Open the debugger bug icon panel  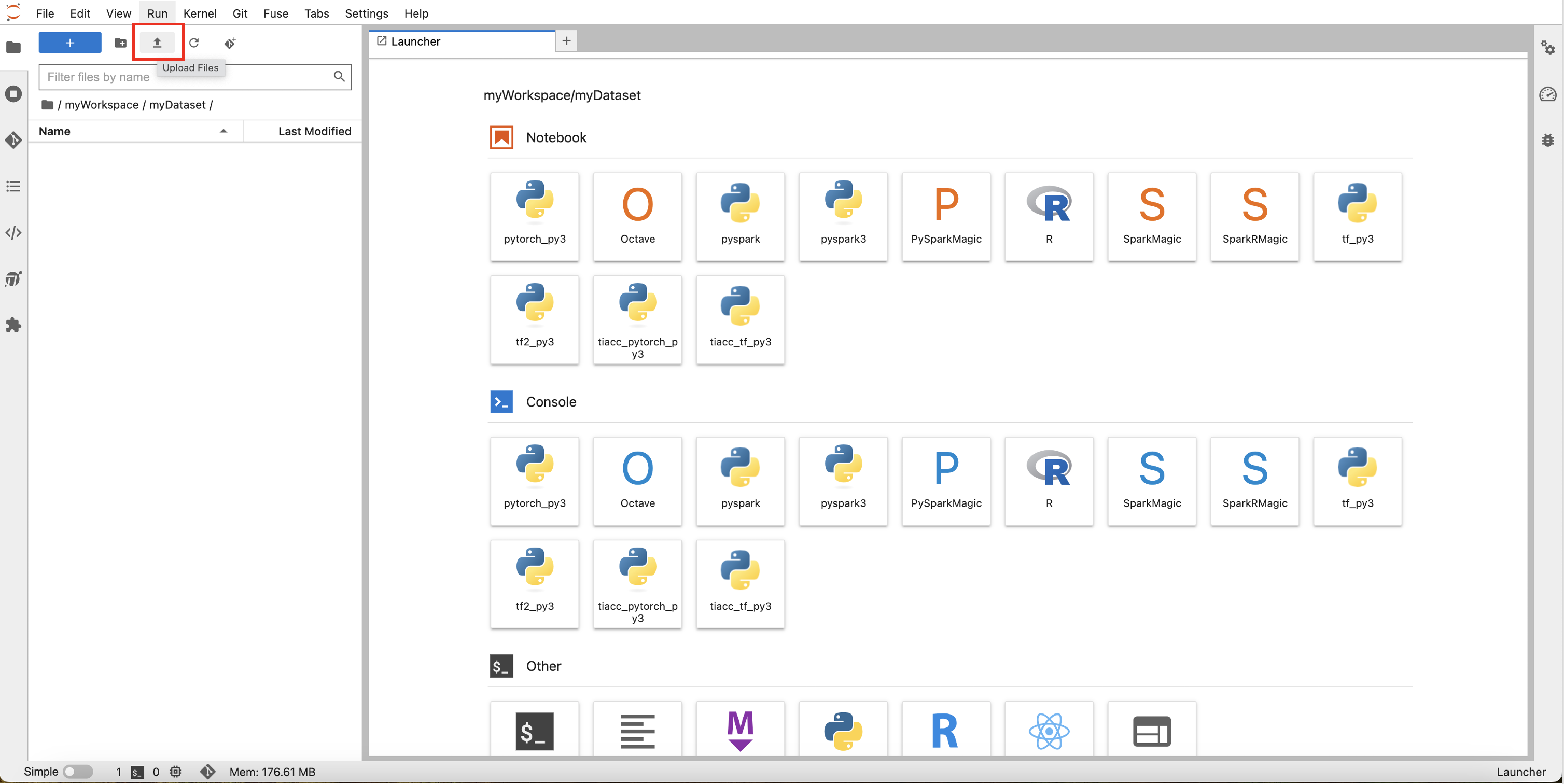point(1547,139)
